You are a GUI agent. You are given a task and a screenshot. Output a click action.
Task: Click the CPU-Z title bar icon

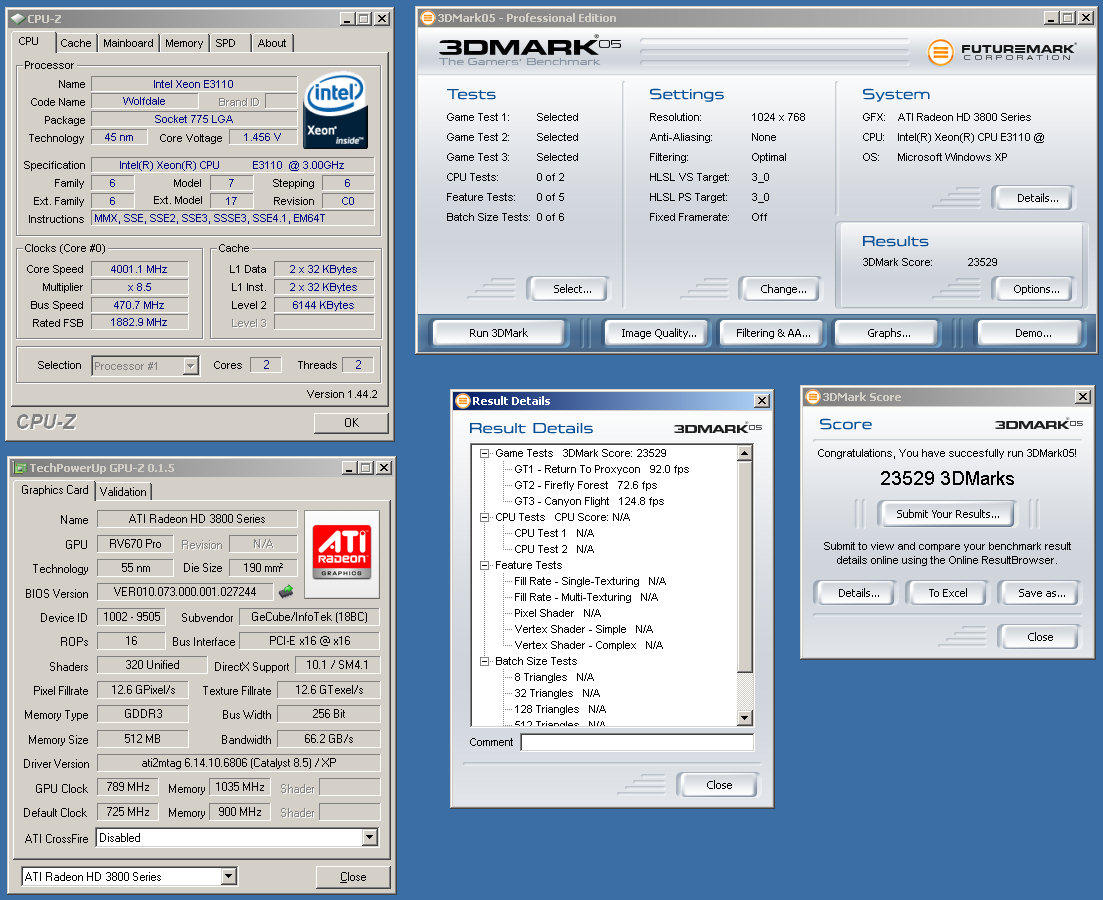(18, 19)
